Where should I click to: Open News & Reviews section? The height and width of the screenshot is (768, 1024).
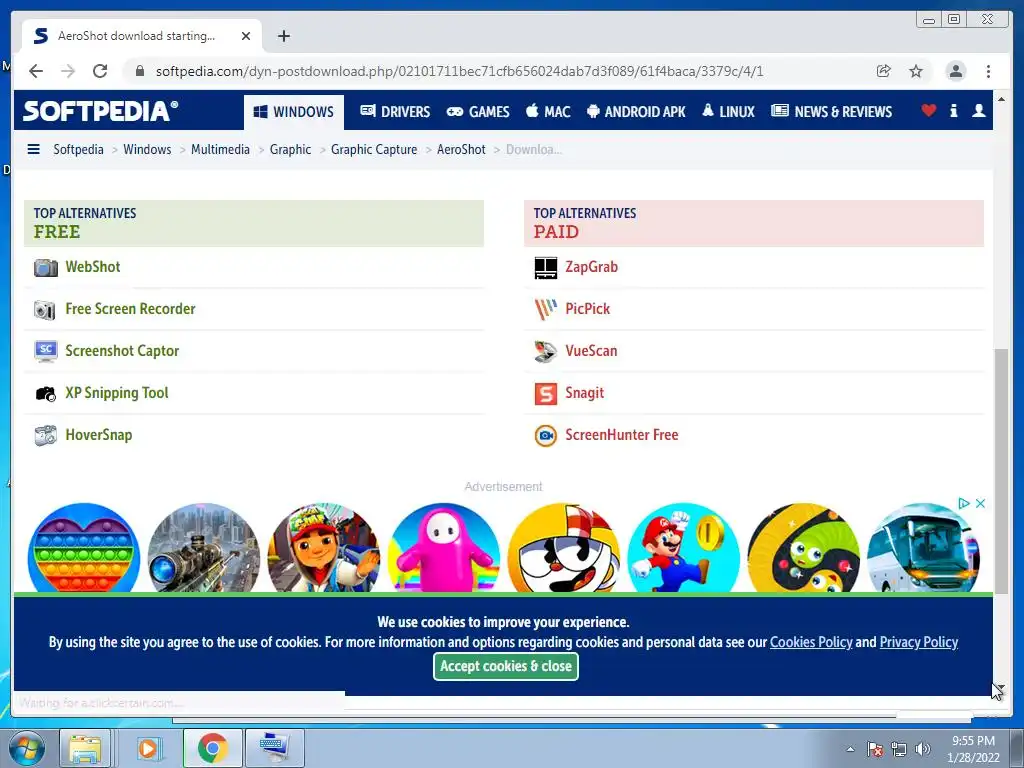pyautogui.click(x=831, y=112)
